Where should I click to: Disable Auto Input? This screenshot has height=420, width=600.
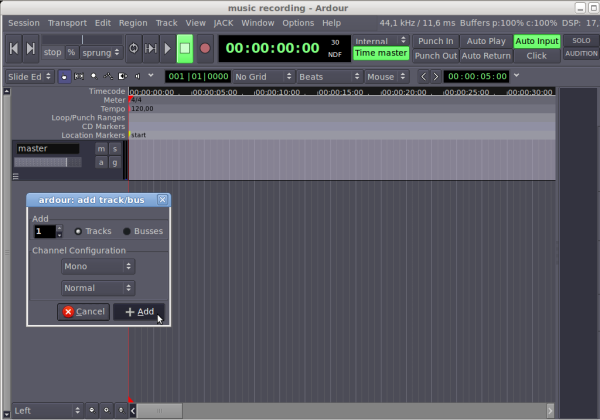tap(537, 41)
